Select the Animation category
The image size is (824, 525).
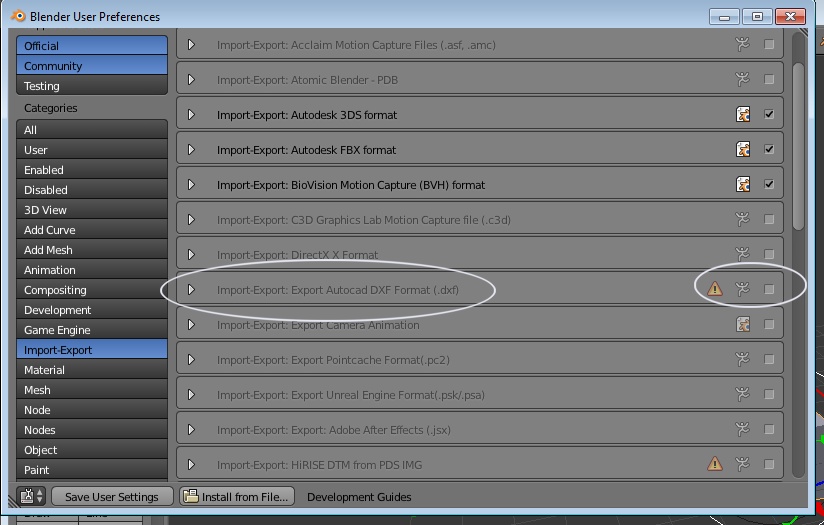click(92, 270)
